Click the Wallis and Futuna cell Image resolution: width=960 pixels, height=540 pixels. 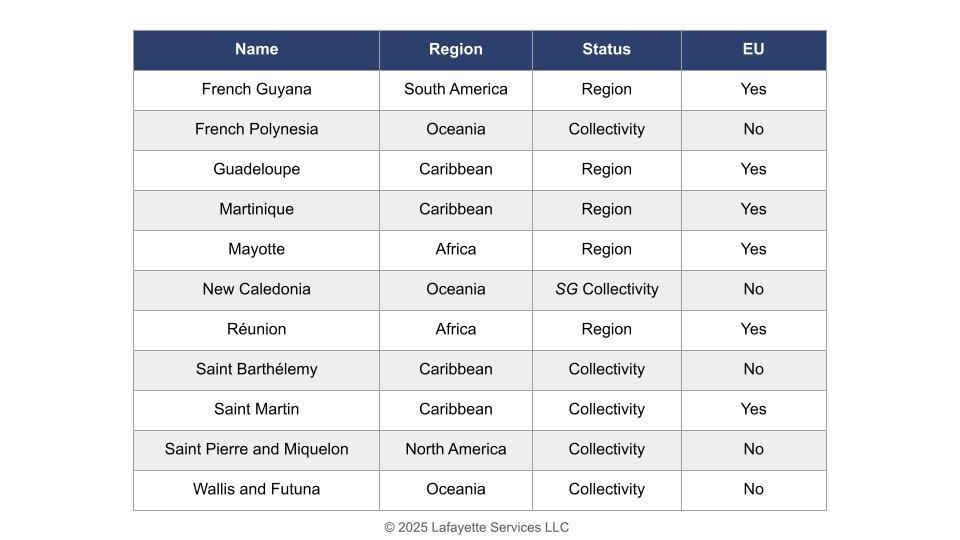(256, 489)
